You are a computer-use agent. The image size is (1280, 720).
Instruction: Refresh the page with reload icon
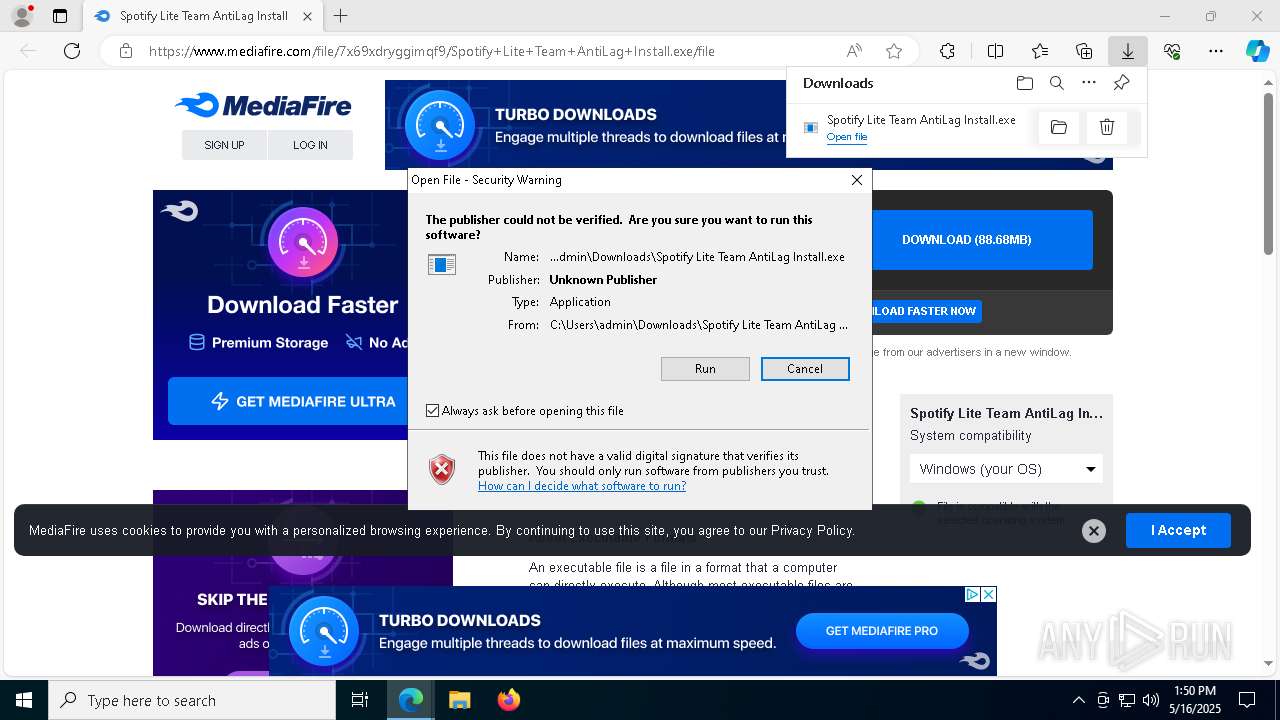[x=72, y=51]
